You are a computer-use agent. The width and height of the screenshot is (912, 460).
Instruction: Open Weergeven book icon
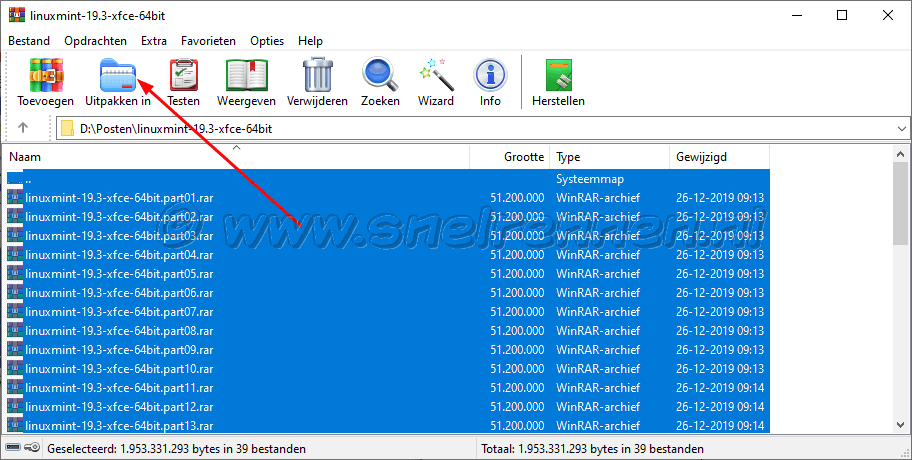click(x=247, y=75)
